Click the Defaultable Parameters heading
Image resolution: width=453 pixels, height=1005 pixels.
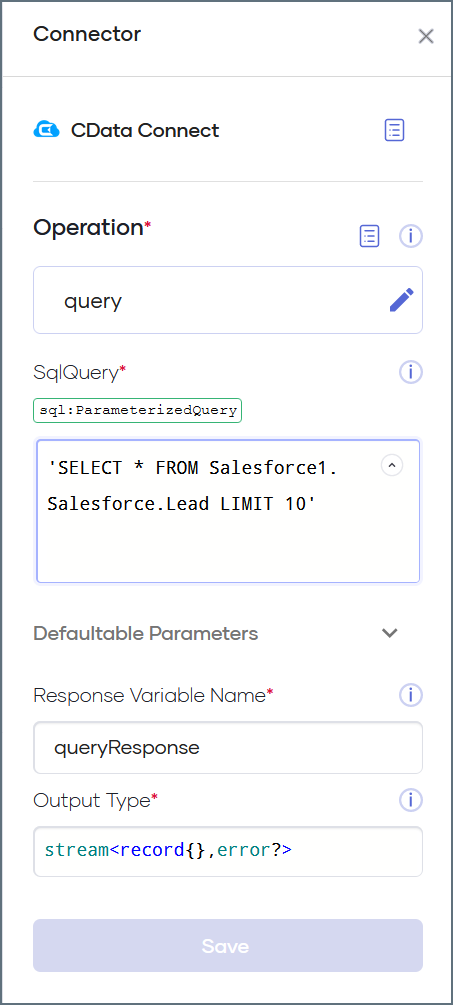(145, 634)
